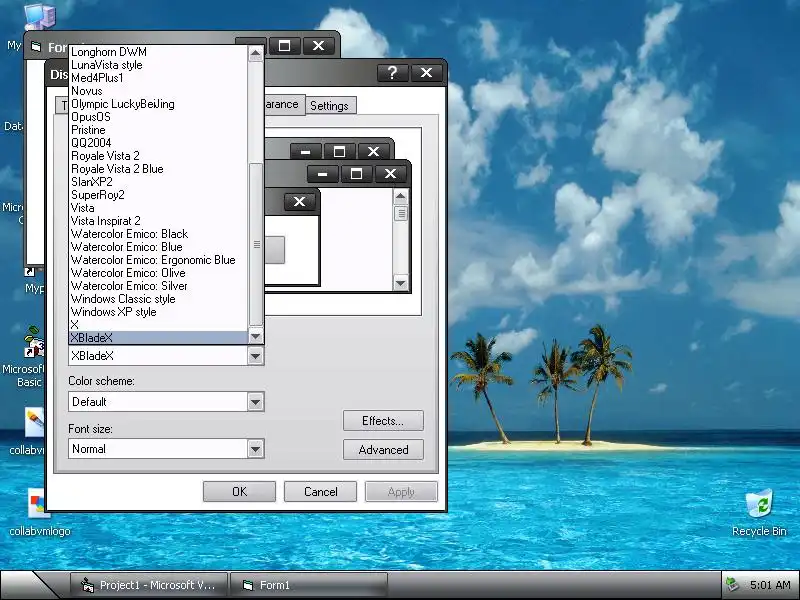Select highlighted XBladeX list entry
Screen dimensions: 800x600
158,338
